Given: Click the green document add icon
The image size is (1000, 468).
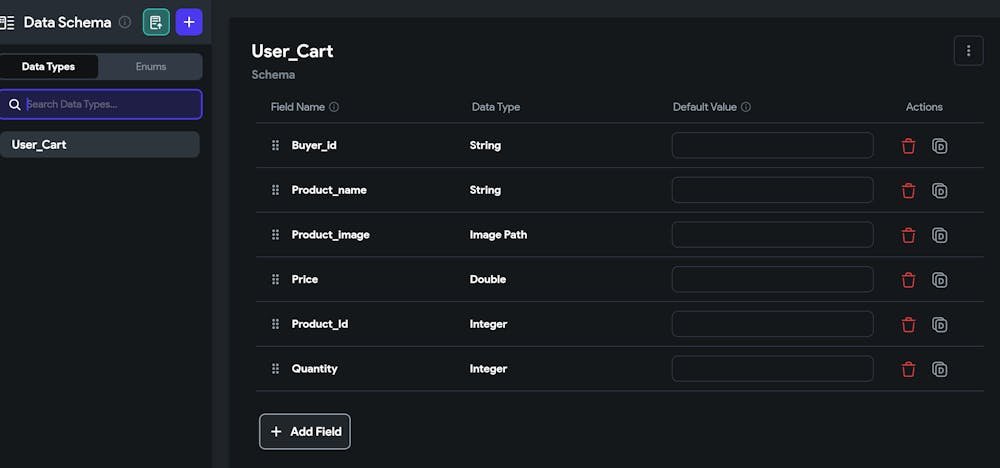Looking at the screenshot, I should click(156, 22).
